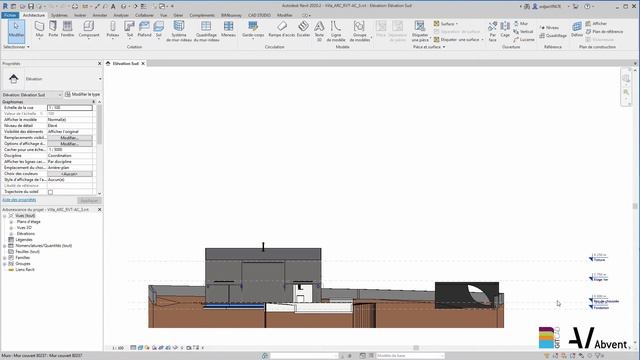640x360 pixels.
Task: Select the Sol (floor) tool
Action: (159, 29)
